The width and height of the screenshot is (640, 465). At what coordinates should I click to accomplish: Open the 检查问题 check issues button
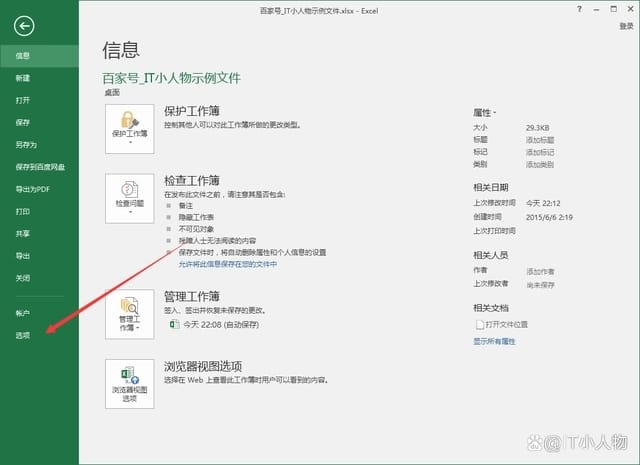130,198
